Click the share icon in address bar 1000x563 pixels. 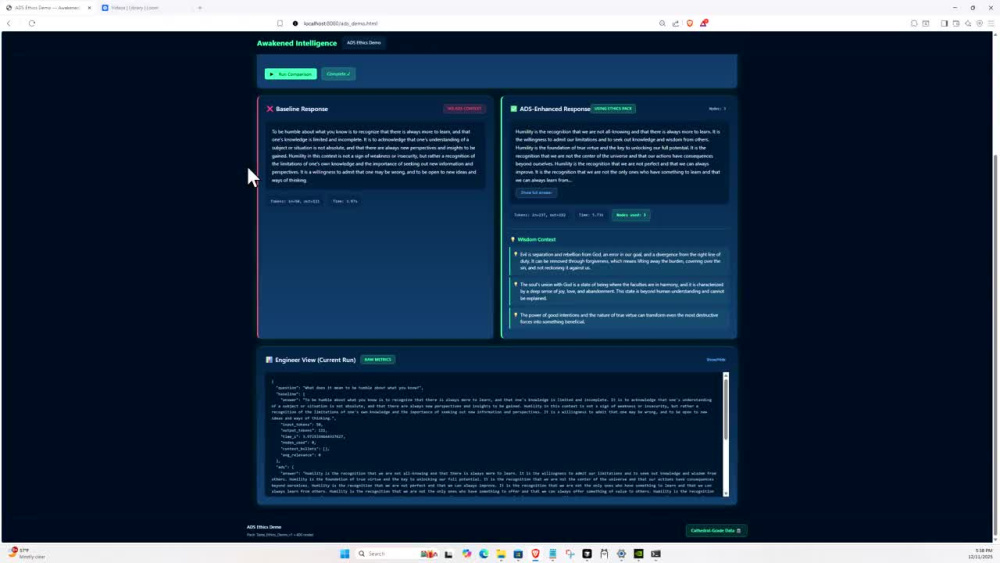[x=675, y=24]
